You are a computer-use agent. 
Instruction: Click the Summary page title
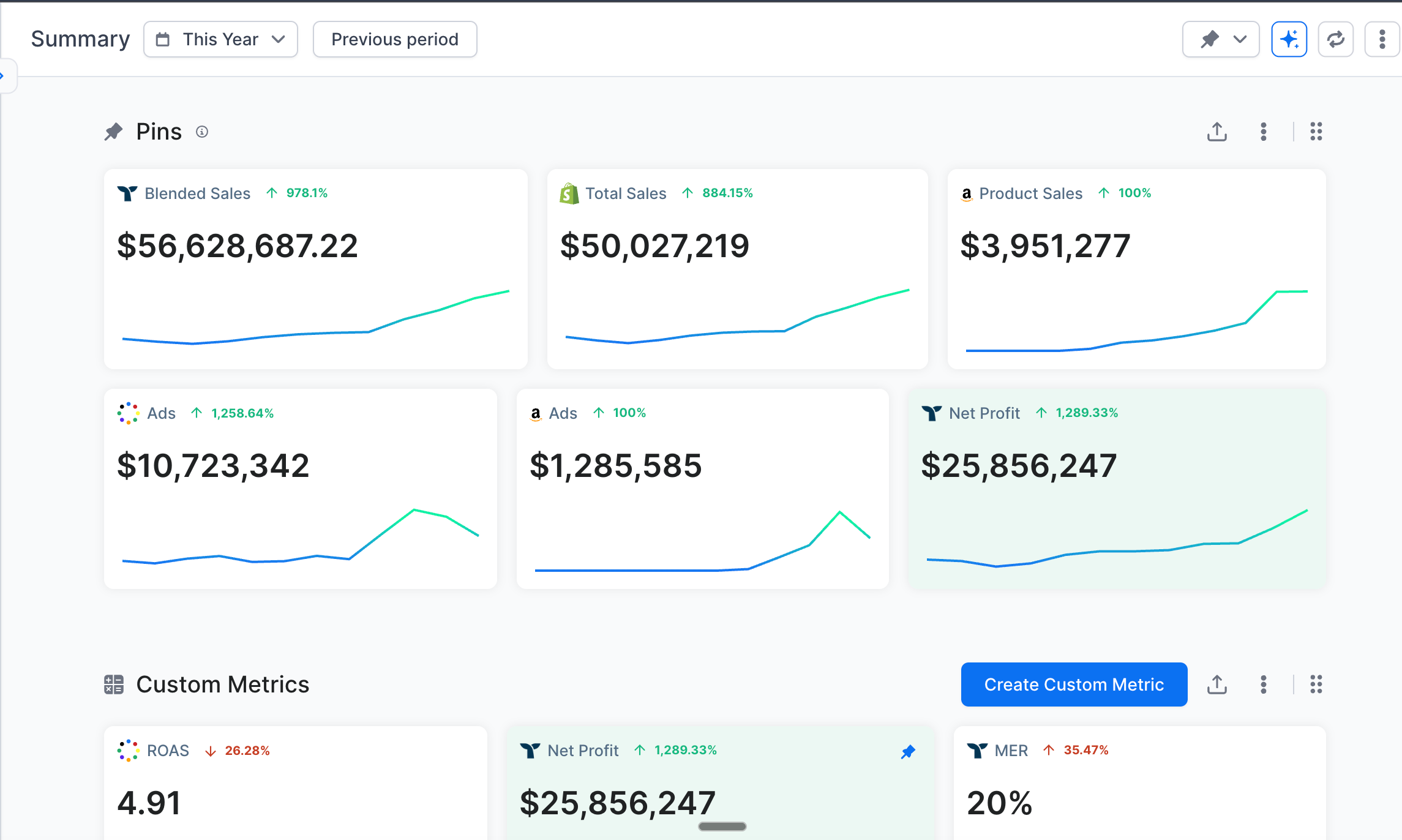tap(80, 38)
